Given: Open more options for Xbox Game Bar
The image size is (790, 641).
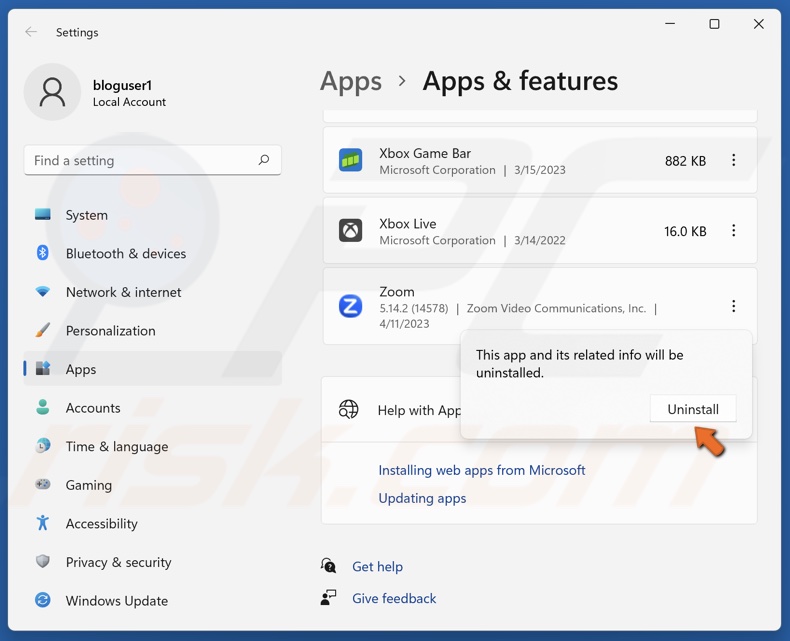Looking at the screenshot, I should coord(733,161).
